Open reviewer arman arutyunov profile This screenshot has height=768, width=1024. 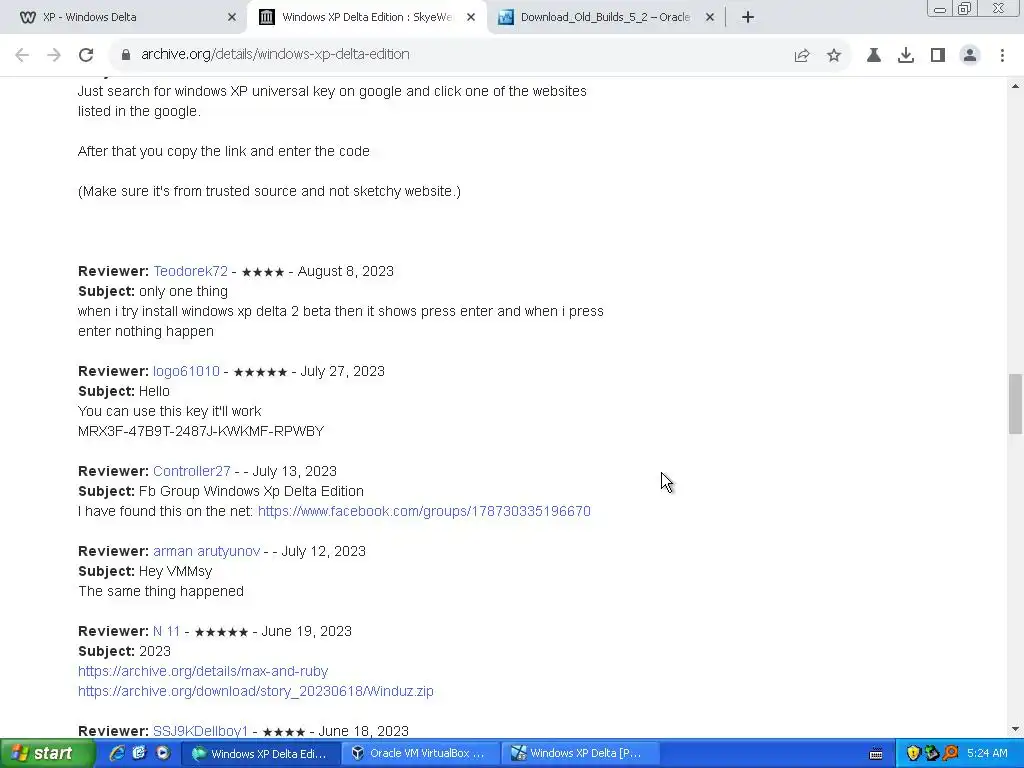click(206, 551)
